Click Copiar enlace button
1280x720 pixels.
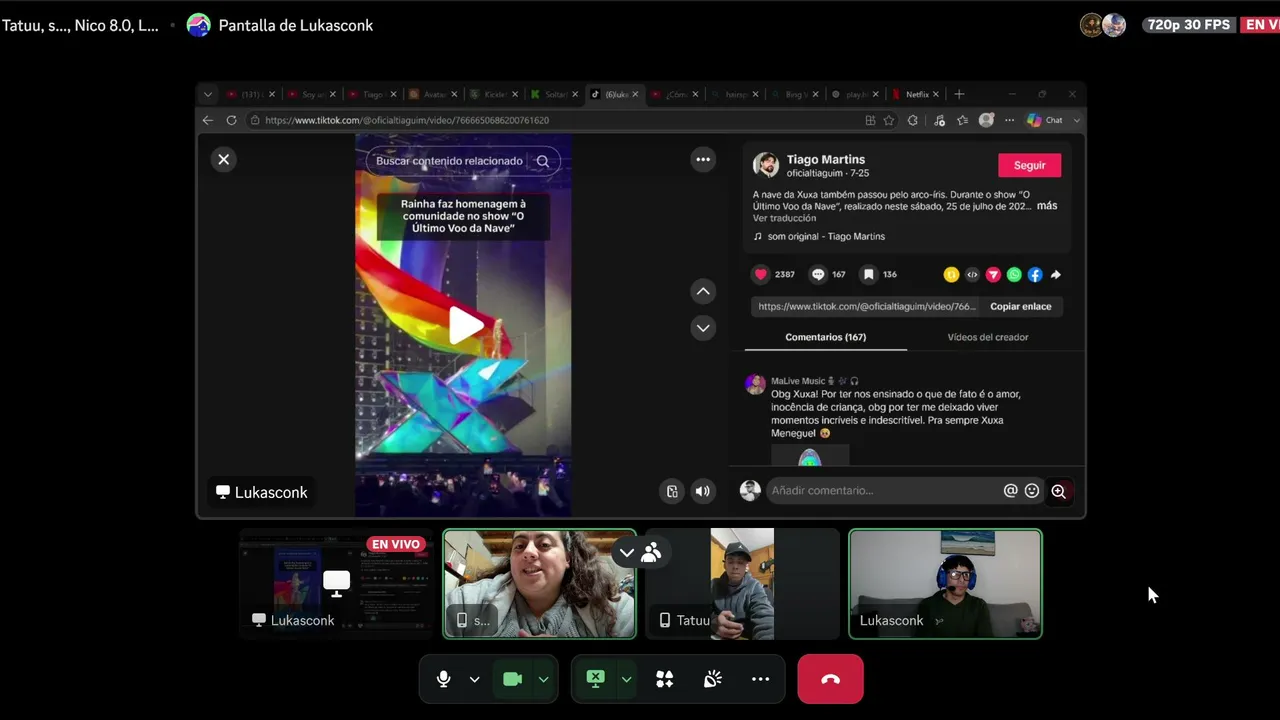tap(1021, 307)
